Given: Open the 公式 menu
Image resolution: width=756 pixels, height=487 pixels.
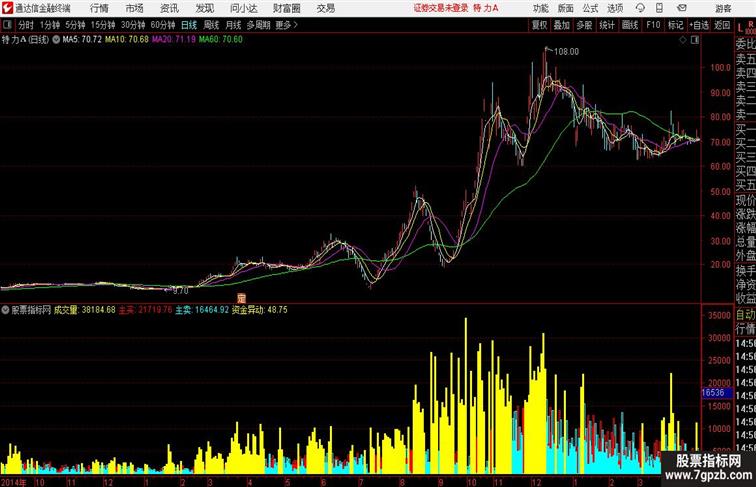Looking at the screenshot, I should coord(590,8).
